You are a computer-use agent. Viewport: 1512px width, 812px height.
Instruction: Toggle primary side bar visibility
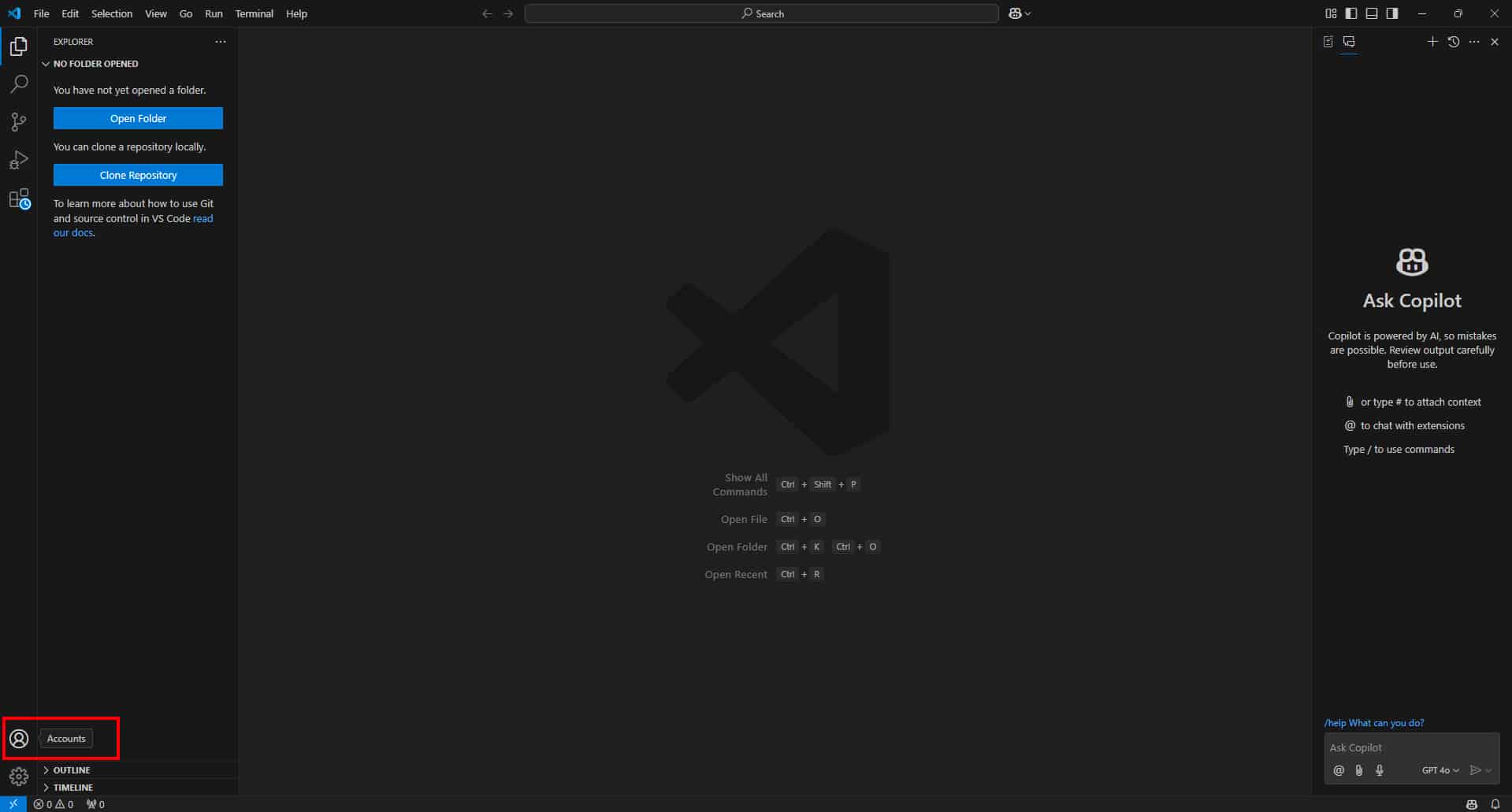(1351, 13)
